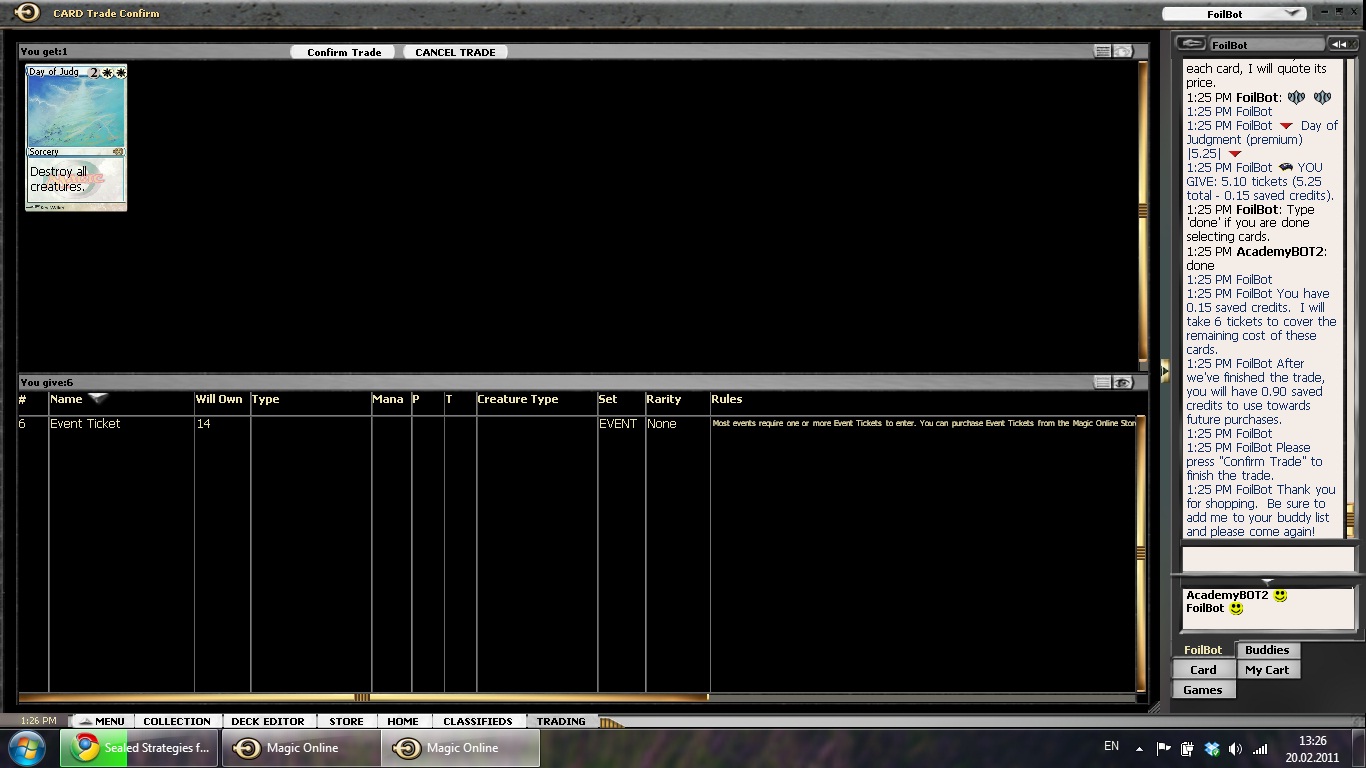Click the chat message input field
The image size is (1366, 768).
[1267, 559]
